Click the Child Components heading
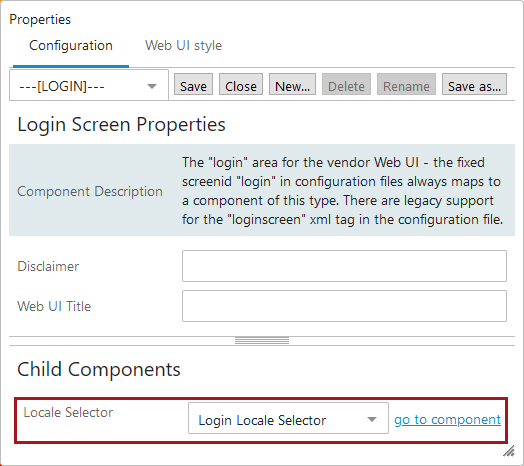Image resolution: width=524 pixels, height=466 pixels. point(99,369)
